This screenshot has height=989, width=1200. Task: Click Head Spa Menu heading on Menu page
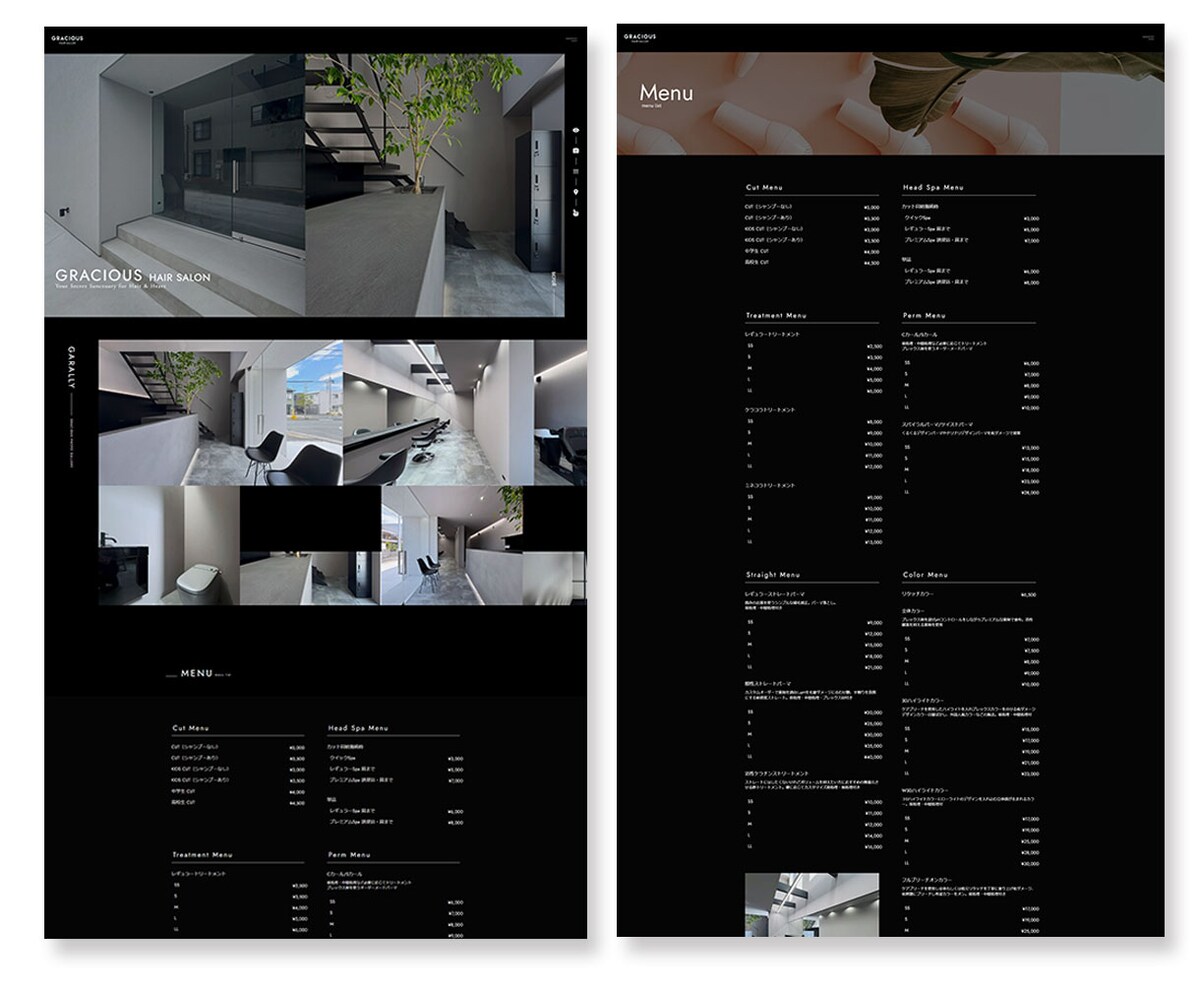pos(933,187)
